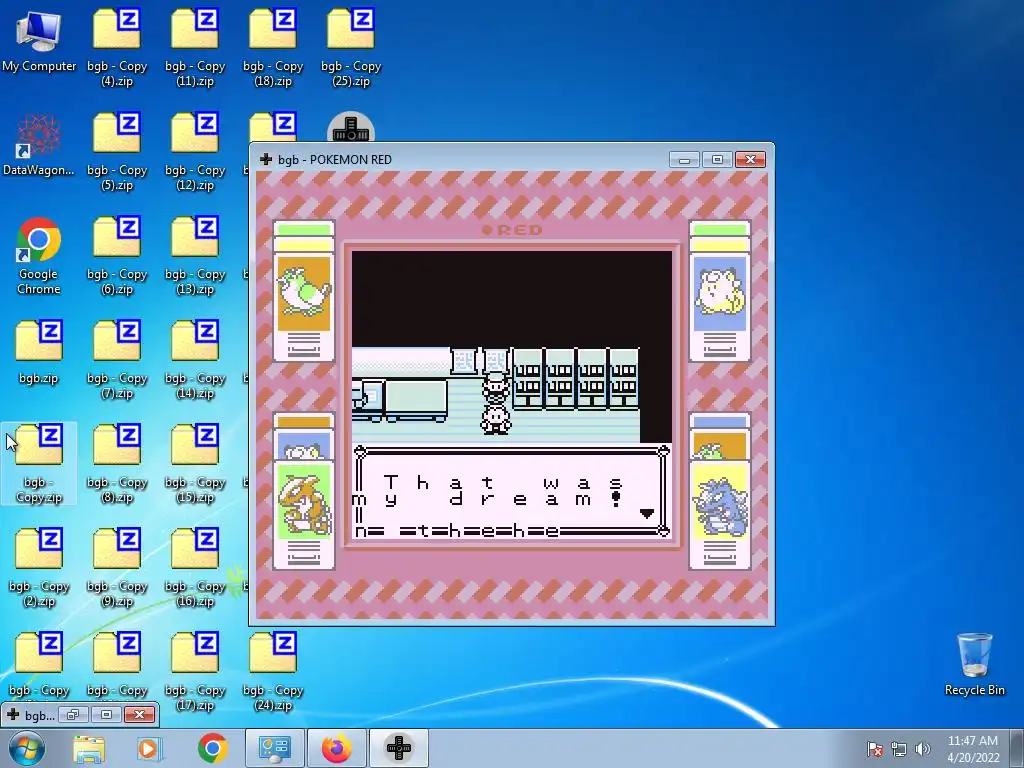
Task: Open Action Center flag in system tray
Action: pyautogui.click(x=874, y=749)
